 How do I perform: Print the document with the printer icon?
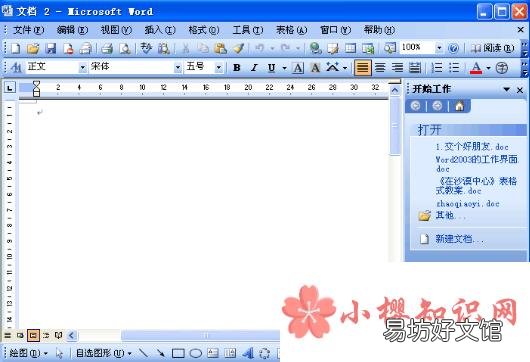pyautogui.click(x=107, y=48)
